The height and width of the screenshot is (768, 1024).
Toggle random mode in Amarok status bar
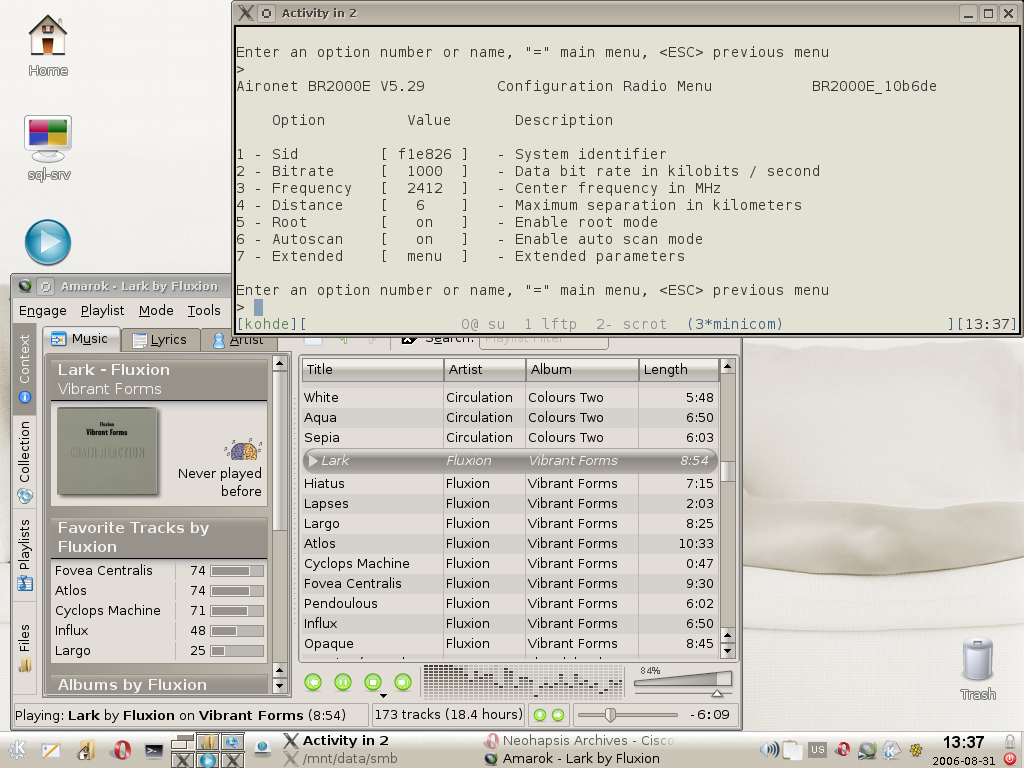(540, 715)
